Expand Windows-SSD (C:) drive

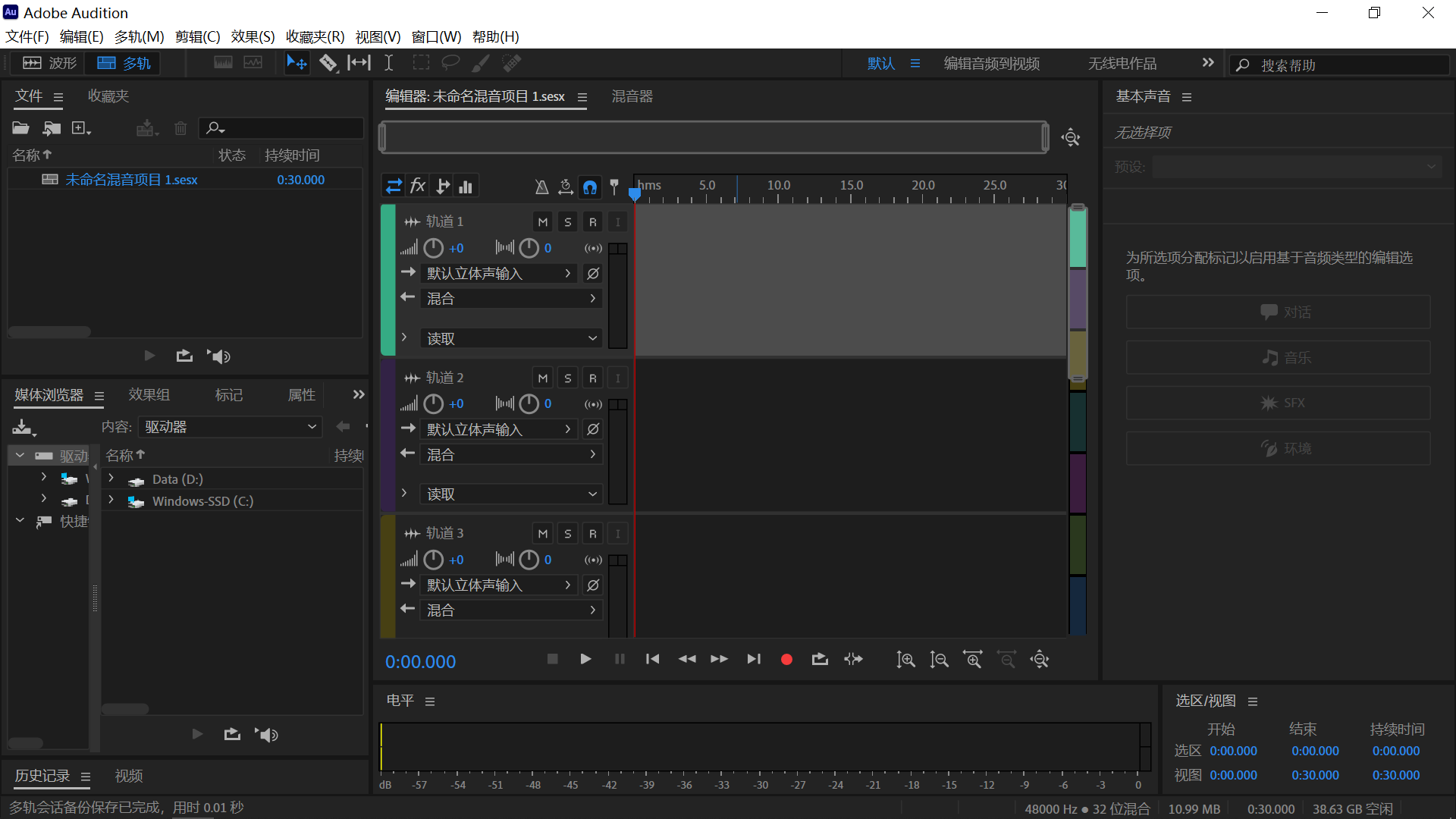point(111,500)
